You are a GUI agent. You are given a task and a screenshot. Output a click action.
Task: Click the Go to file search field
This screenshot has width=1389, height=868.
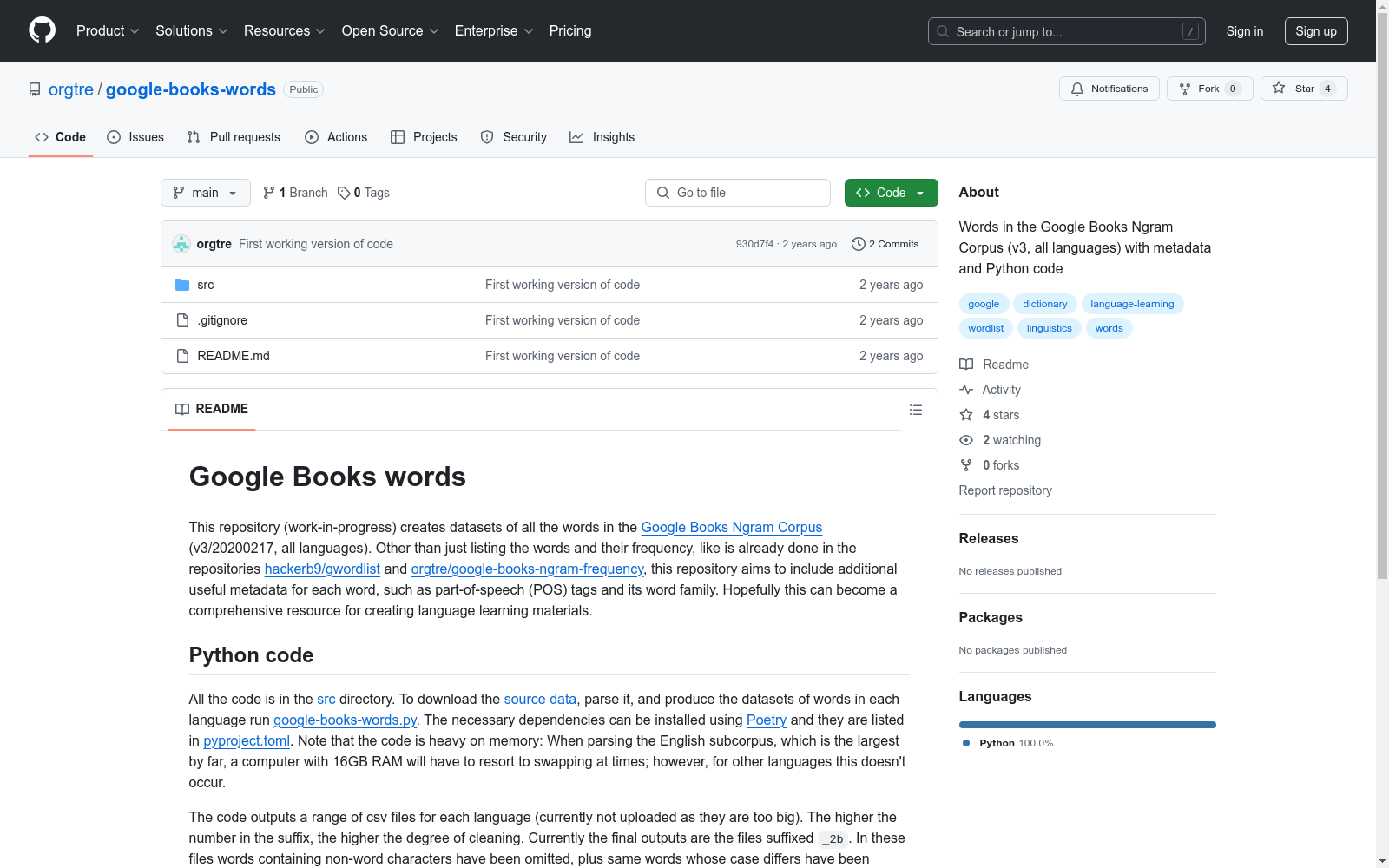tap(738, 193)
